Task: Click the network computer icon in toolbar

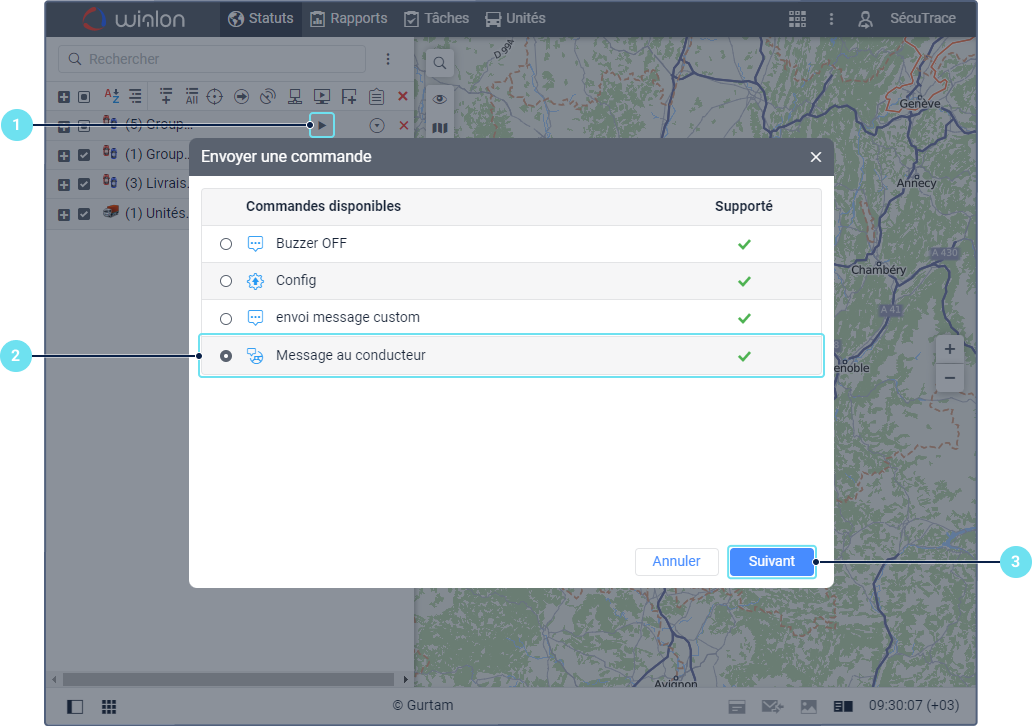Action: [x=295, y=97]
